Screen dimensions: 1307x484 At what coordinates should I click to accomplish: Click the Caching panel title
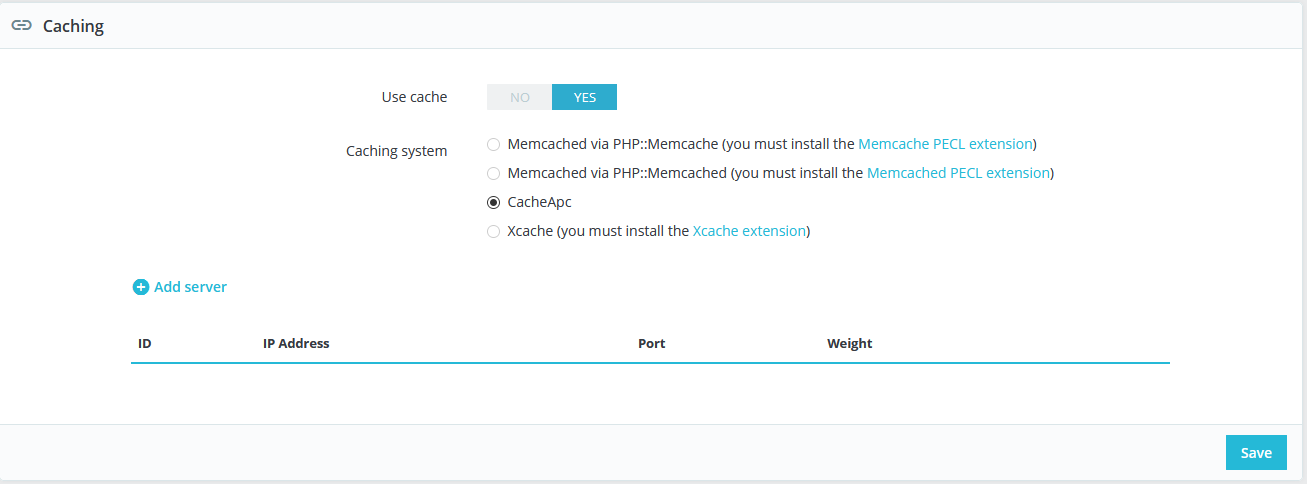coord(73,26)
